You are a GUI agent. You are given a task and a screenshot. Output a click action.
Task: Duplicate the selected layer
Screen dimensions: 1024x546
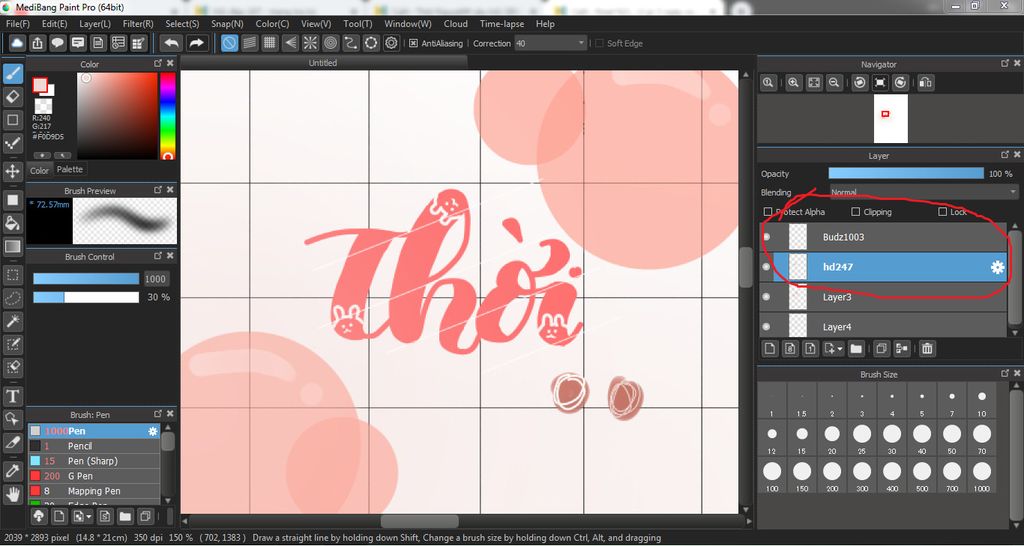(x=881, y=349)
